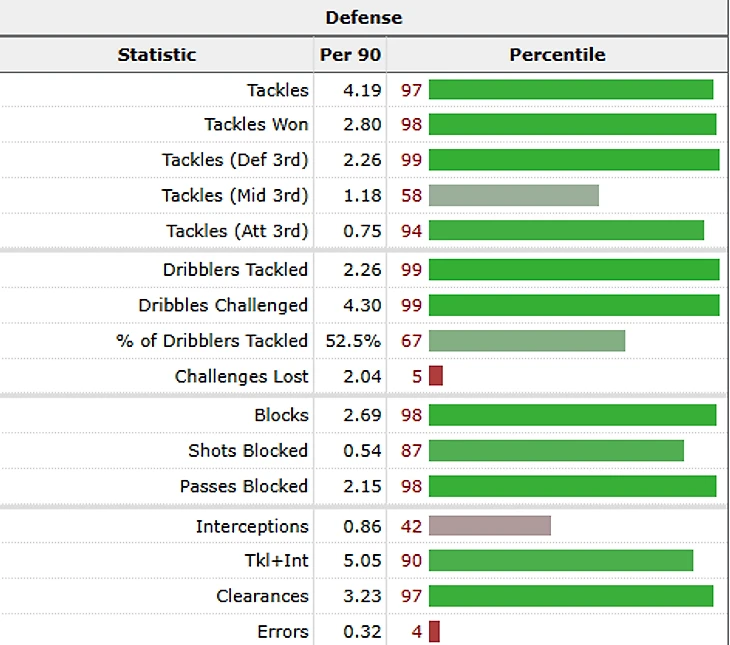
Task: Select the Dribblers Tackled statistic label
Action: (235, 270)
